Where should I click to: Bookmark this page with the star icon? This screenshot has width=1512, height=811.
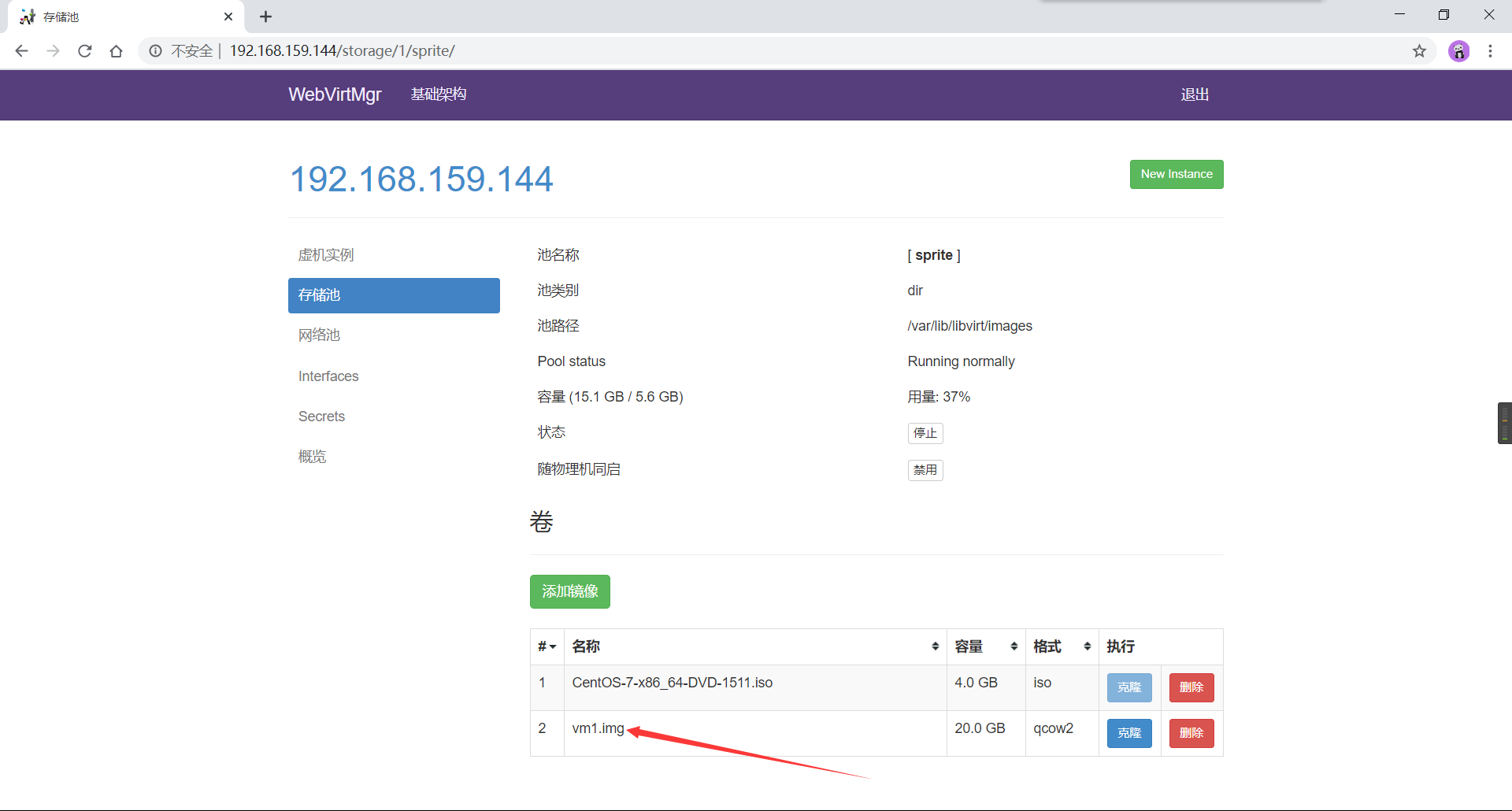tap(1419, 51)
